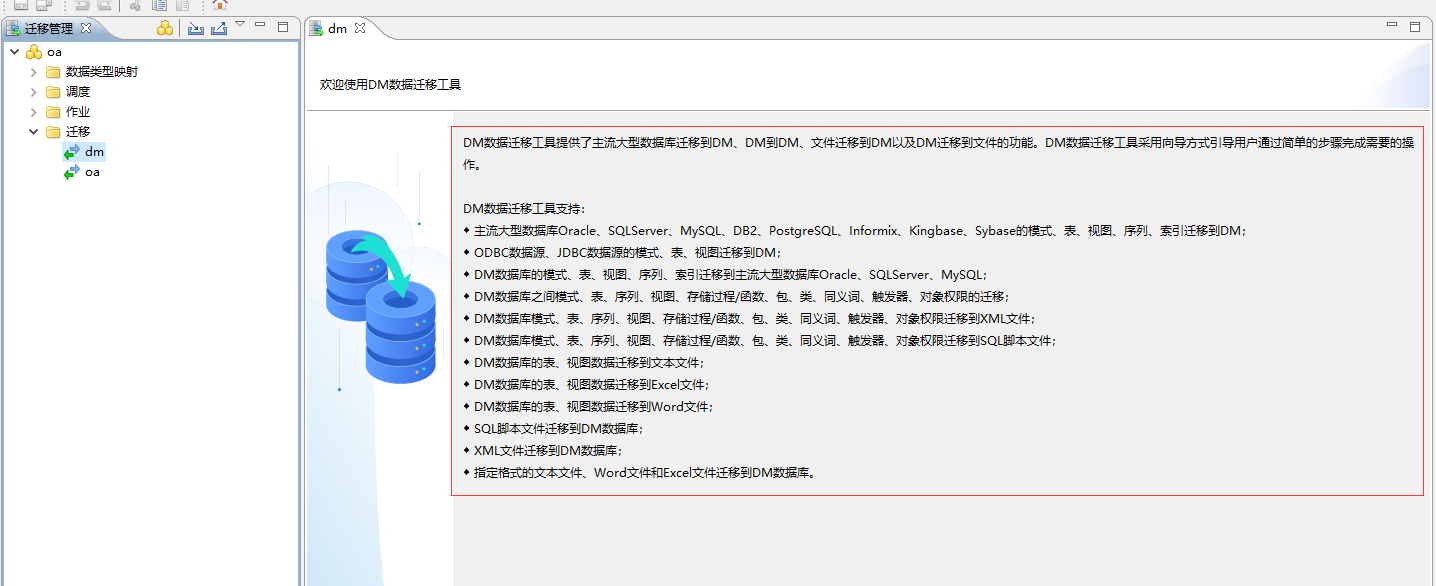Click the Paste toolbar icon

(183, 5)
